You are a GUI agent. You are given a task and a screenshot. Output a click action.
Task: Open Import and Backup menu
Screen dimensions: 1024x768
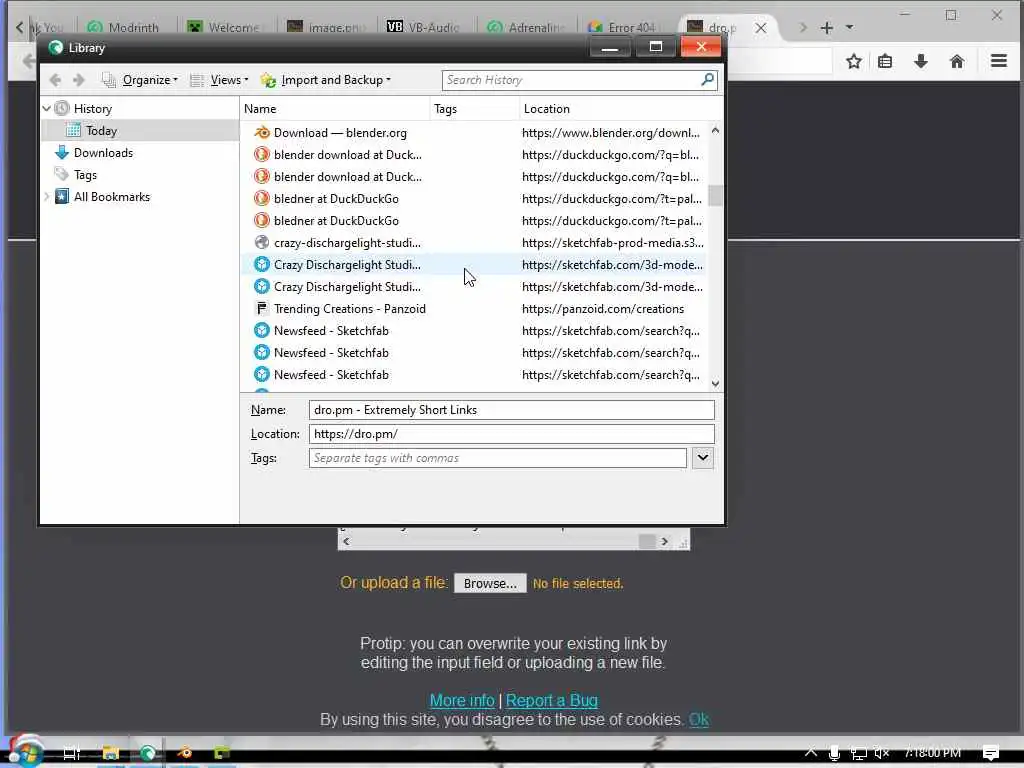coord(326,80)
